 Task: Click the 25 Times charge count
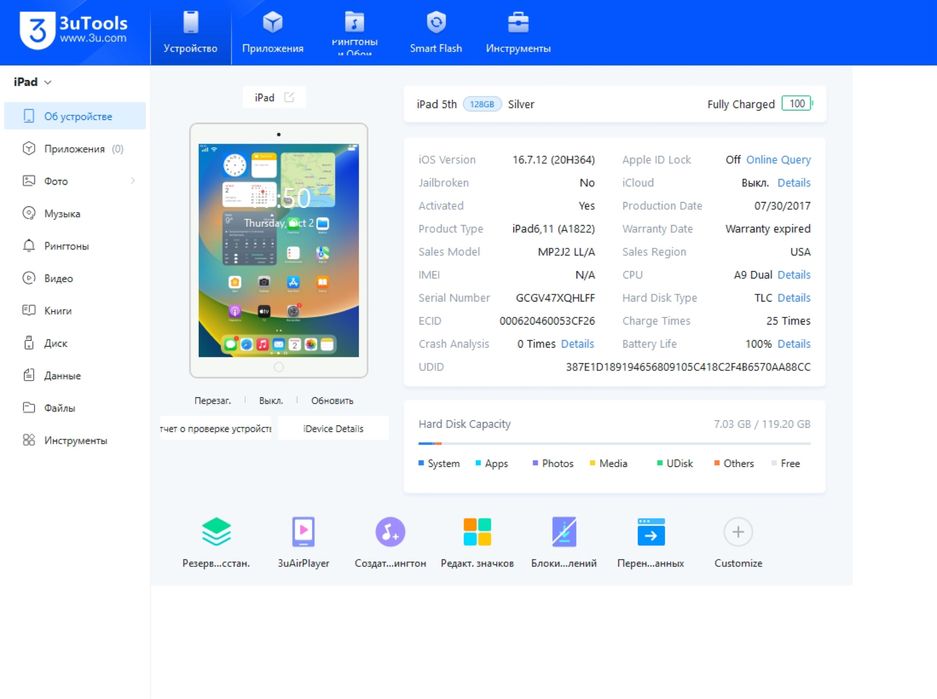point(788,321)
